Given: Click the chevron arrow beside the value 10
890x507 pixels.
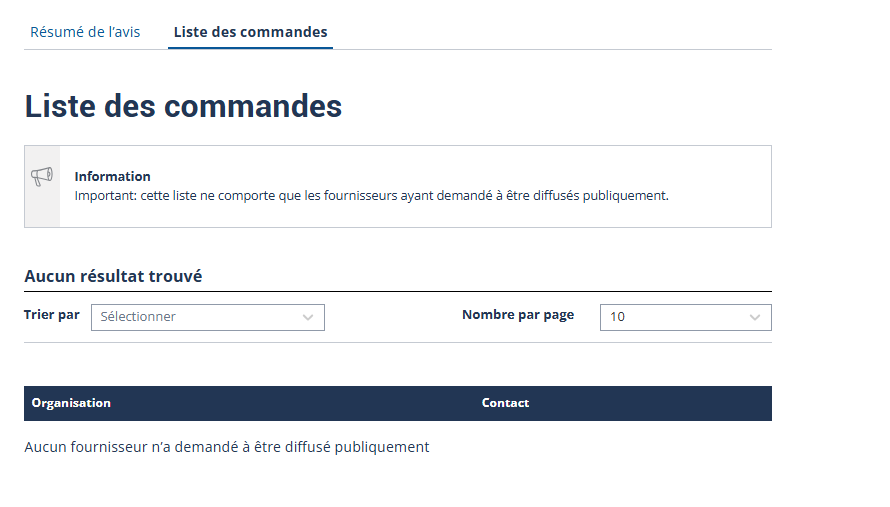Looking at the screenshot, I should tap(754, 317).
